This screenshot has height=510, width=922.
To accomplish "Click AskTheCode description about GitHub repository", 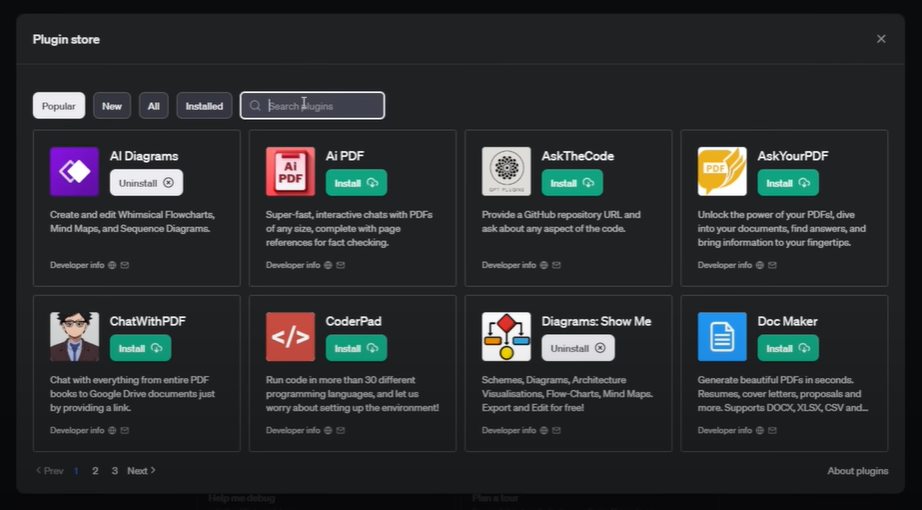I will (x=561, y=222).
